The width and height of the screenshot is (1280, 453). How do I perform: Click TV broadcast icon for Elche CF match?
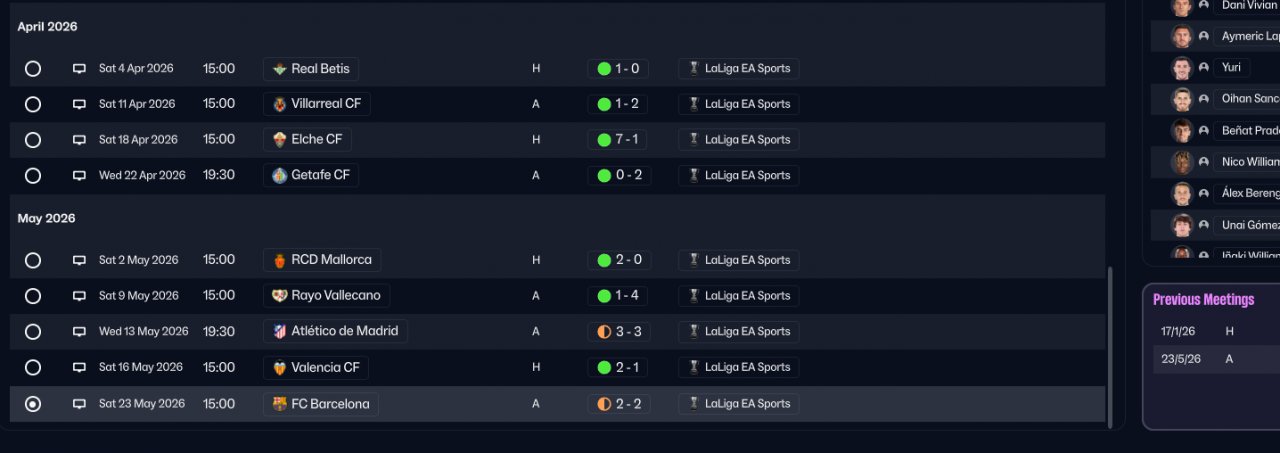click(79, 140)
